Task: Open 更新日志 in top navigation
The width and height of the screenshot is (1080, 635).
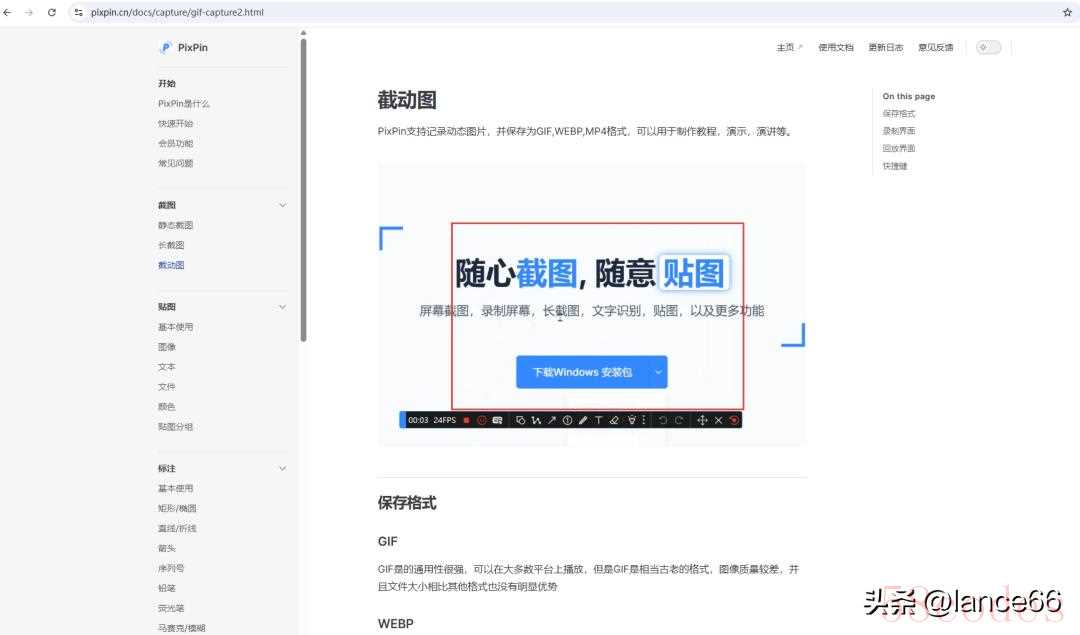Action: pos(885,47)
